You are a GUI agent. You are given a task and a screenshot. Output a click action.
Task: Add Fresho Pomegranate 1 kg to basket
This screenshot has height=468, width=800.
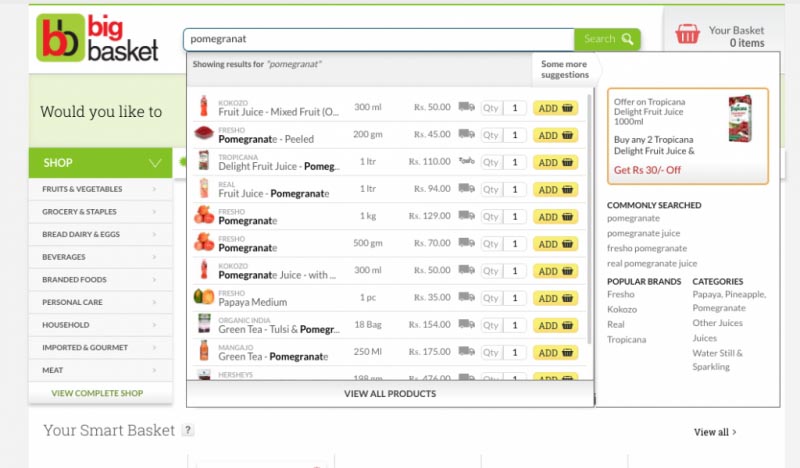coord(555,216)
